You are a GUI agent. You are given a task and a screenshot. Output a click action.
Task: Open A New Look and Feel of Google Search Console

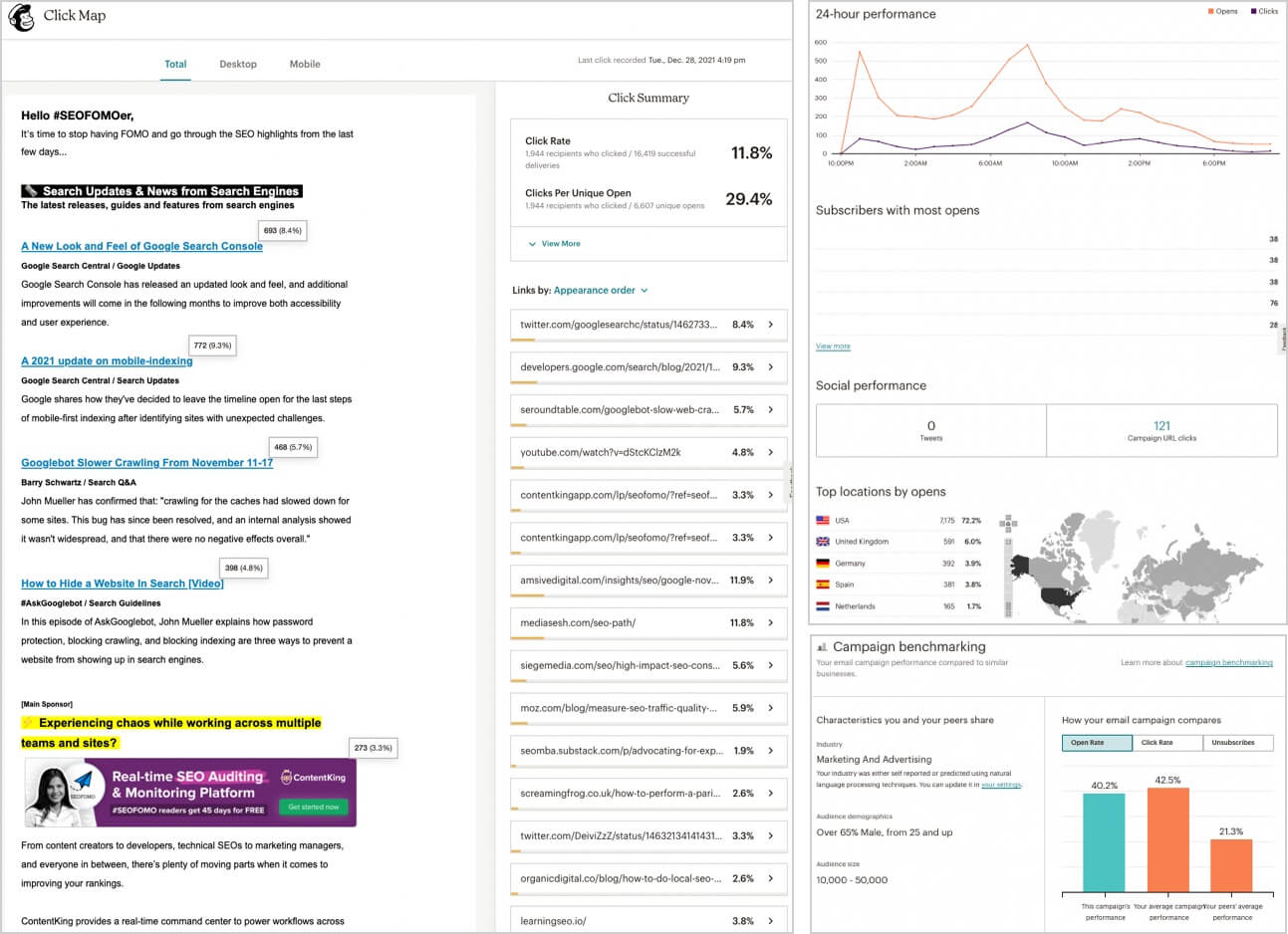tap(141, 246)
